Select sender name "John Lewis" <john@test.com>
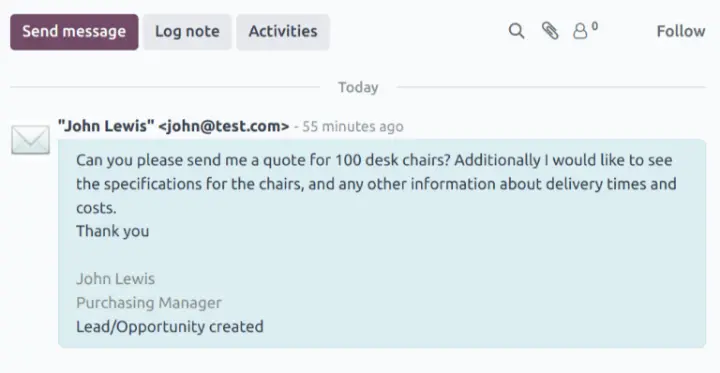Viewport: 720px width, 373px height. coord(174,126)
